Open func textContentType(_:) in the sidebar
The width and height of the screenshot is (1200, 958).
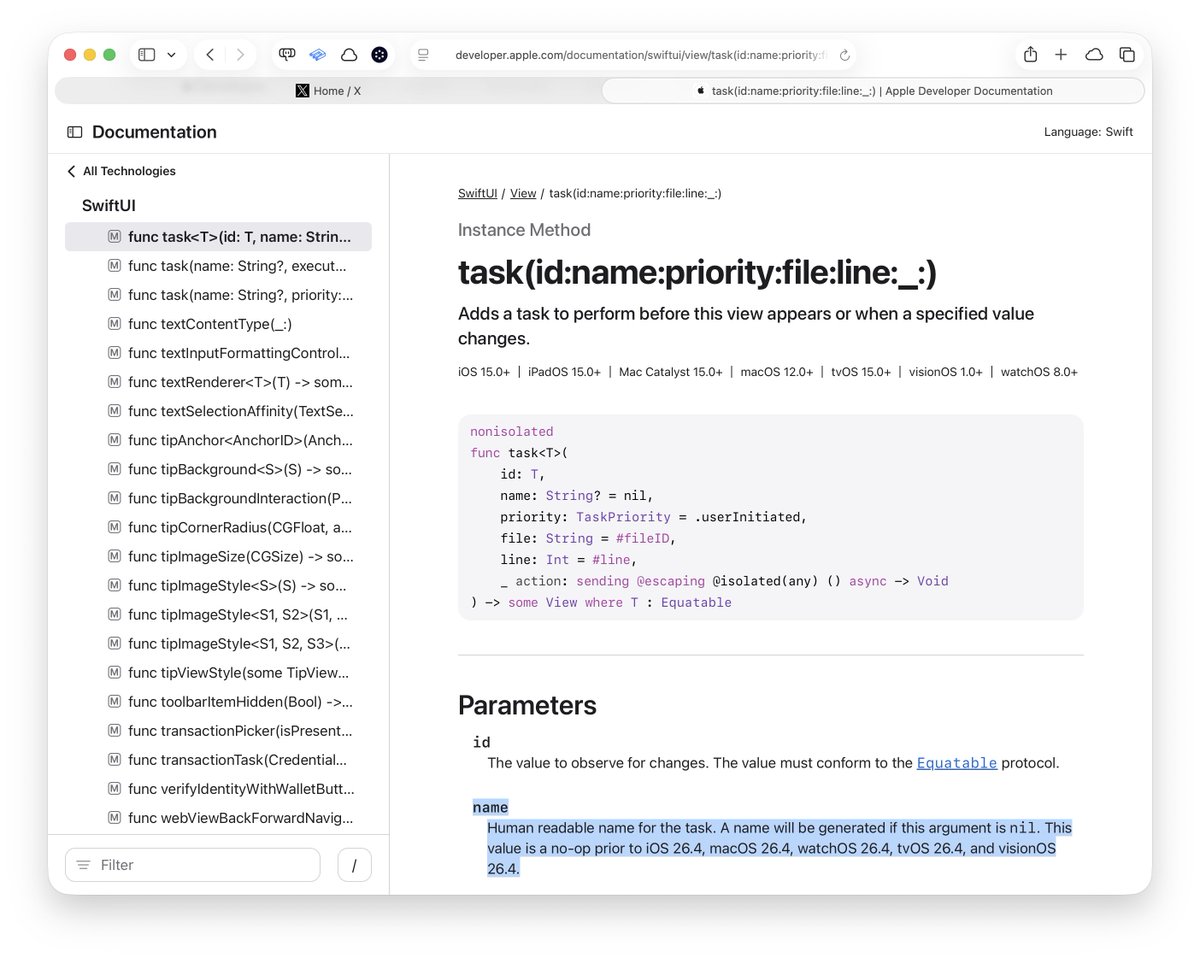coord(218,324)
